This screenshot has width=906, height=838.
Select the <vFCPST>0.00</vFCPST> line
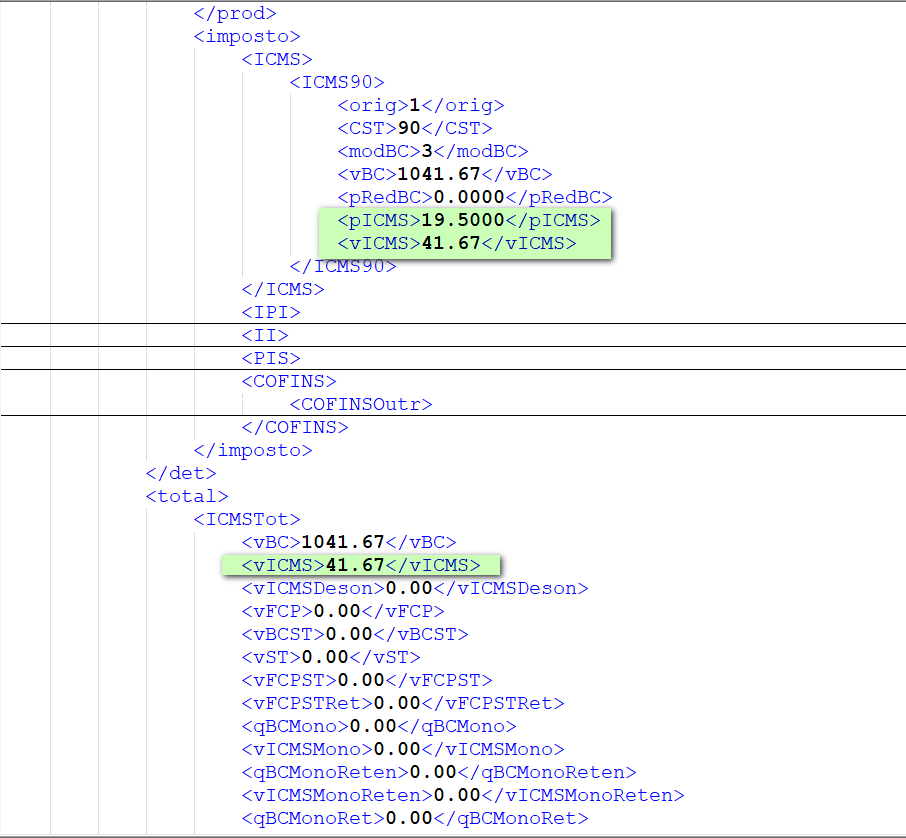coord(367,681)
